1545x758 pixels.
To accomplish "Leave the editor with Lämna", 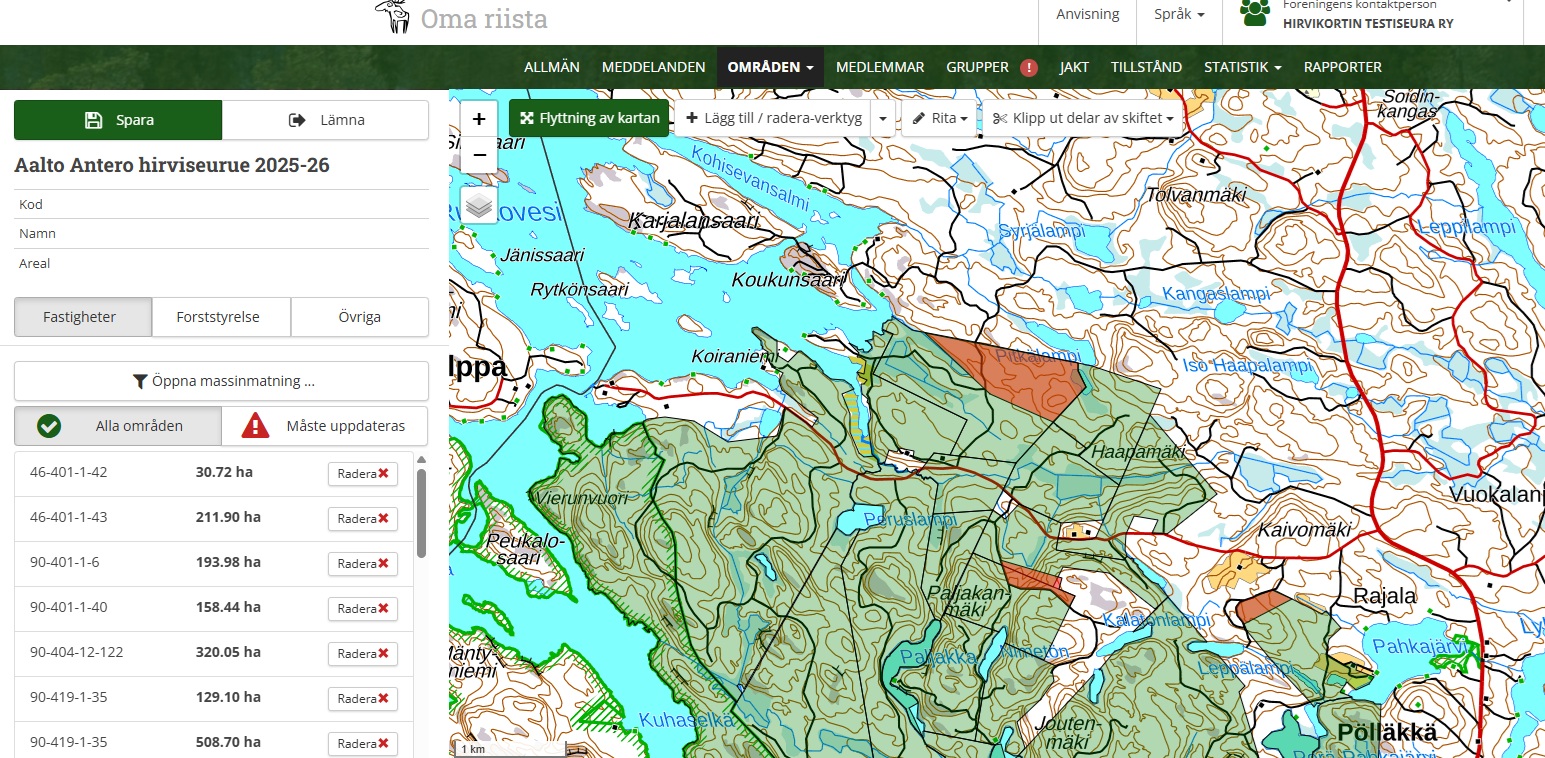I will [325, 120].
